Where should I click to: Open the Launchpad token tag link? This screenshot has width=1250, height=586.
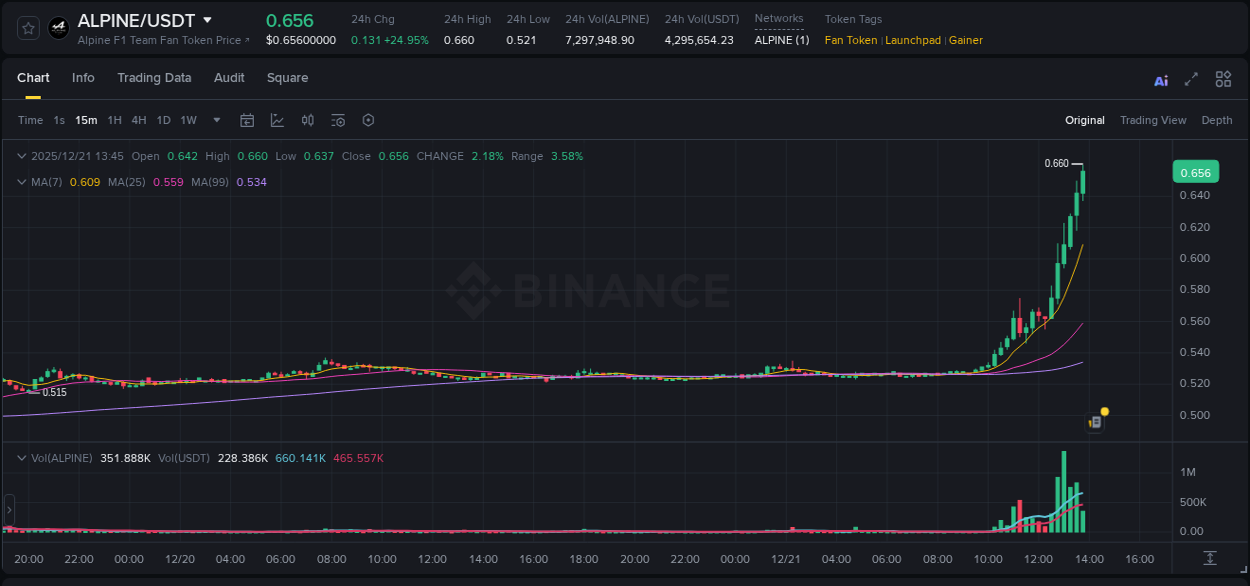[x=913, y=40]
